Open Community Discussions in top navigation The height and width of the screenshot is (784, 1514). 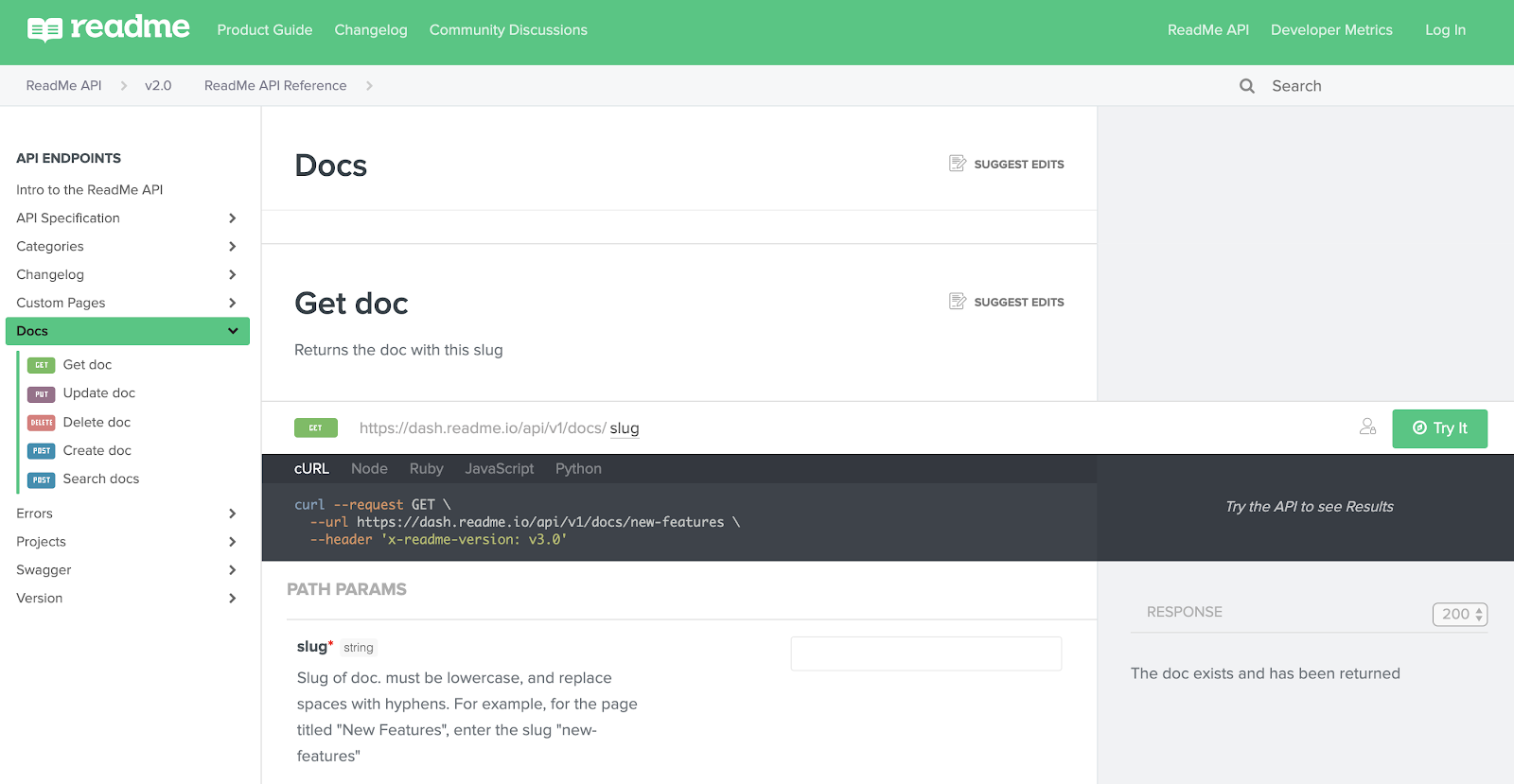tap(508, 30)
